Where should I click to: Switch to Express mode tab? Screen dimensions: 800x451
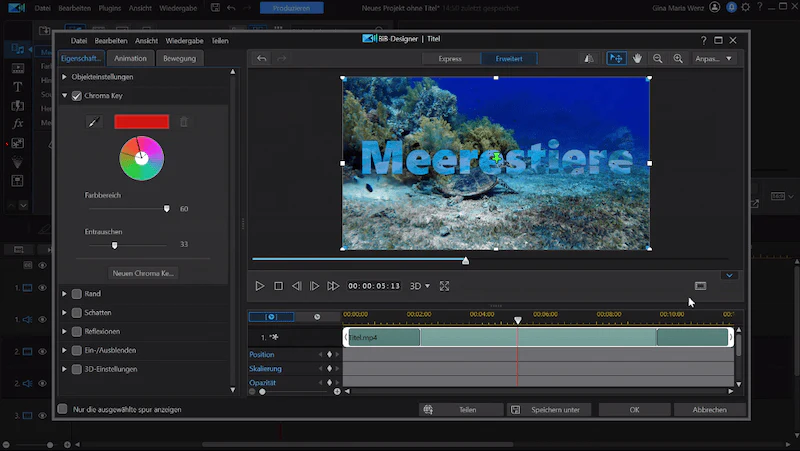tap(451, 59)
